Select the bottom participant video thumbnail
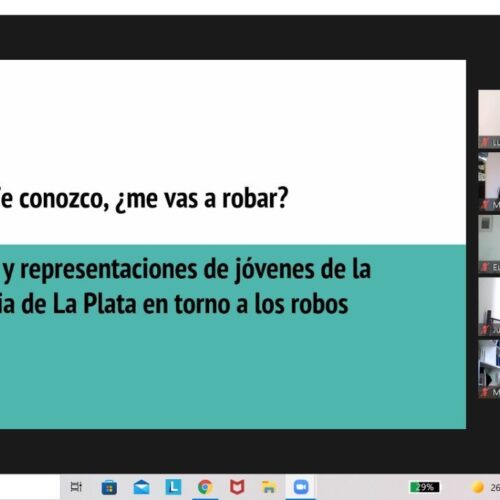This screenshot has width=500, height=500. click(489, 369)
